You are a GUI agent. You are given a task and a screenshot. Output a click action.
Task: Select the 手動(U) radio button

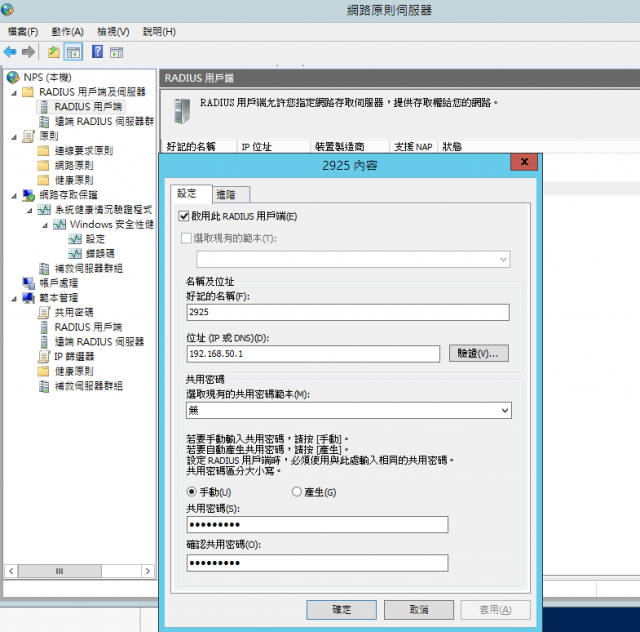coord(191,492)
